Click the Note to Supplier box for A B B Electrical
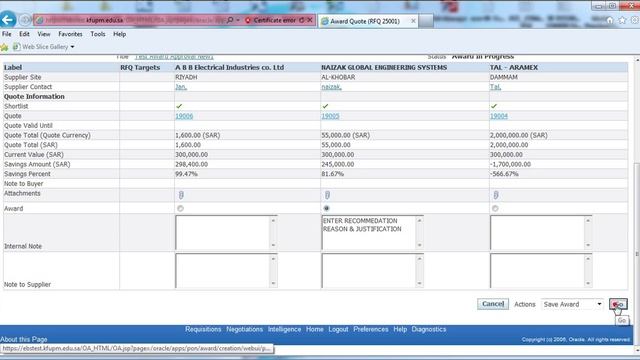The height and width of the screenshot is (360, 640). [x=226, y=271]
